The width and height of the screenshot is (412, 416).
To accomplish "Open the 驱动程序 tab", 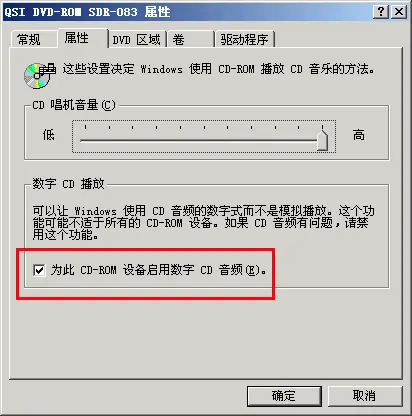I will [245, 40].
